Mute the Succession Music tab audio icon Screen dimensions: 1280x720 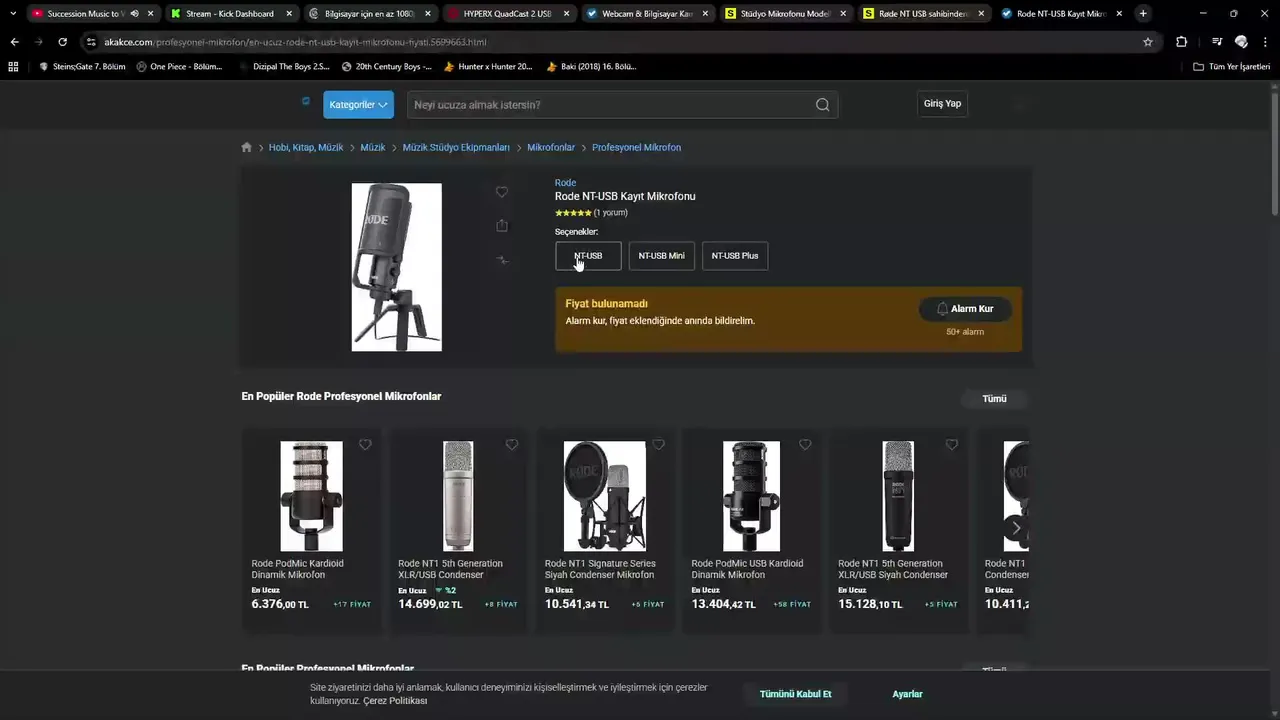coord(134,14)
